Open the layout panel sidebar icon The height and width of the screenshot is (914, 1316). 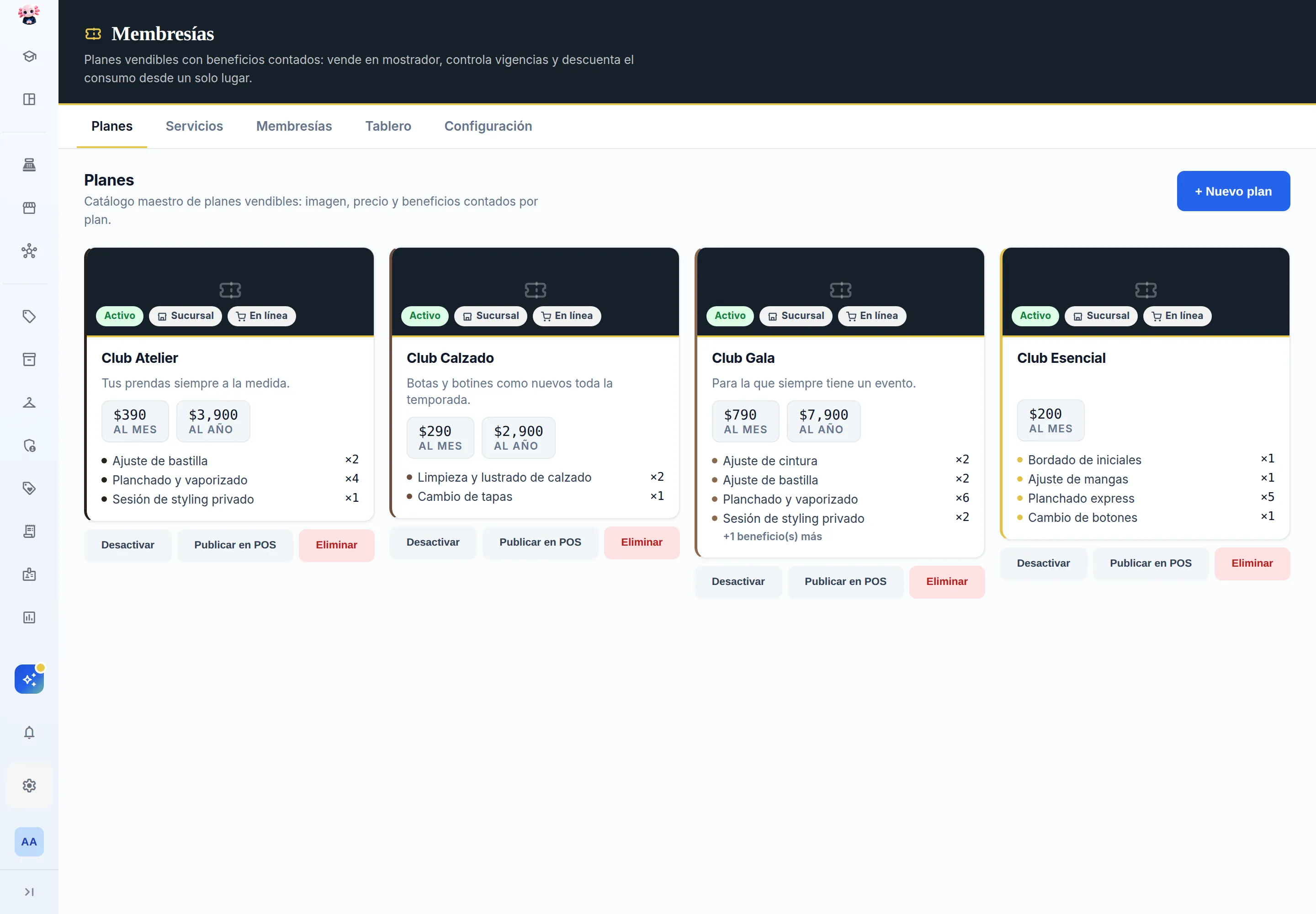point(29,99)
